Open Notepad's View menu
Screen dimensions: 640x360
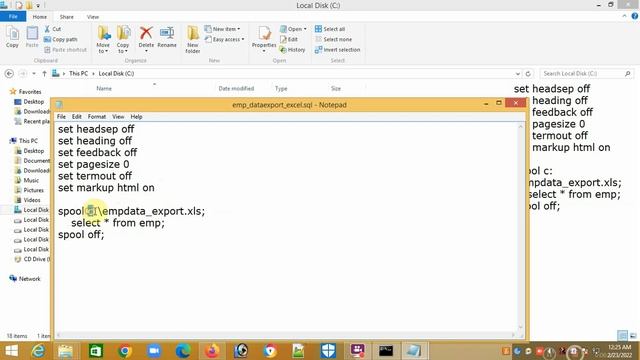coord(118,116)
